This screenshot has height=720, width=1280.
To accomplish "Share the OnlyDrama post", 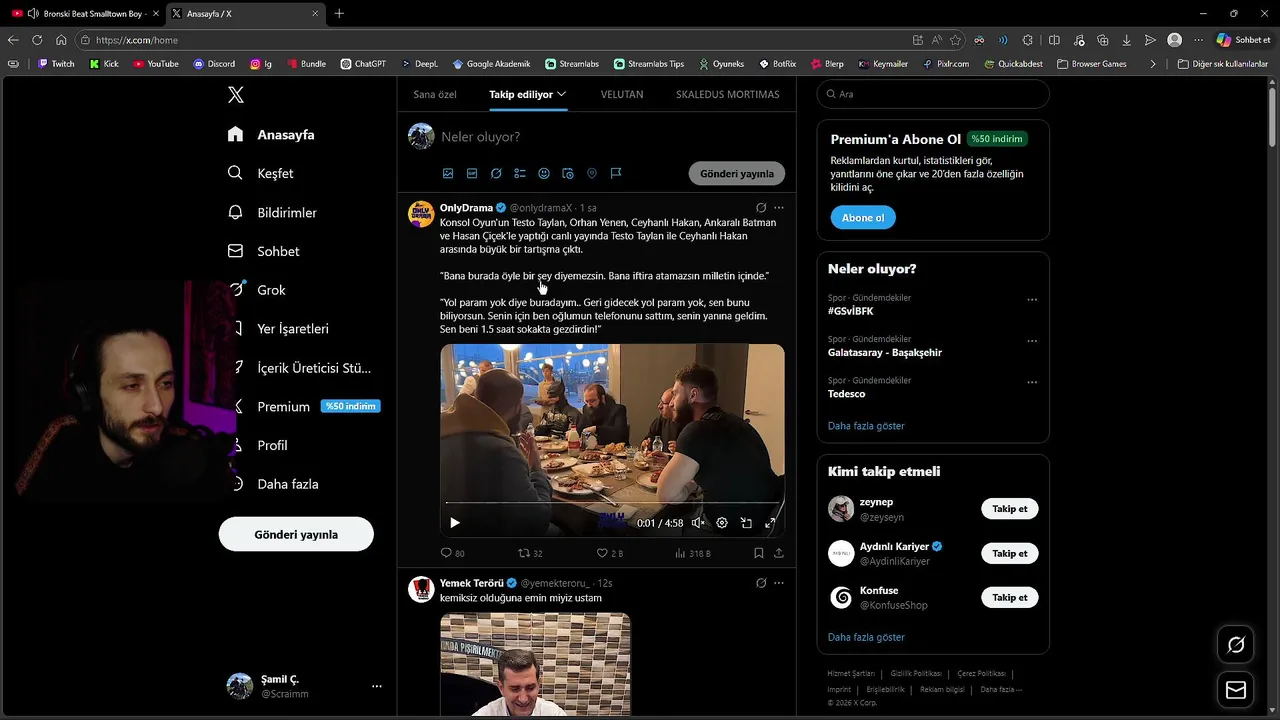I will click(779, 553).
